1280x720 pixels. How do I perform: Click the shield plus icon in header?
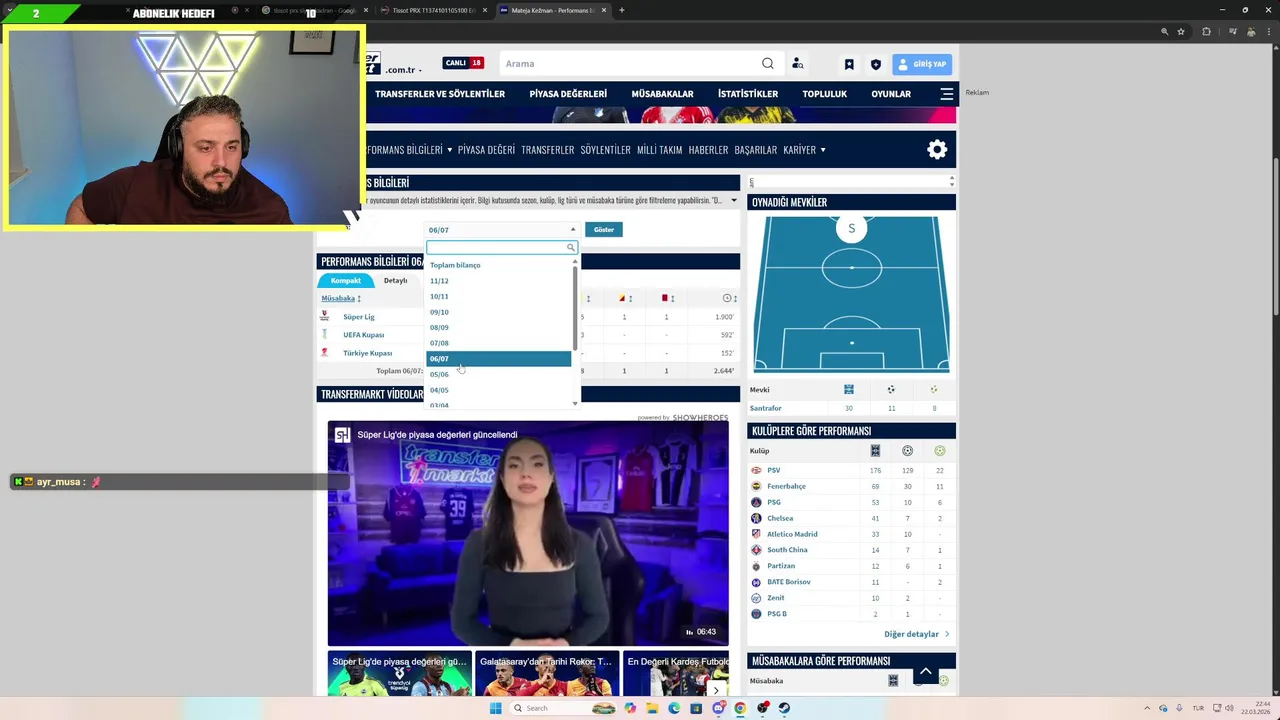tap(876, 64)
